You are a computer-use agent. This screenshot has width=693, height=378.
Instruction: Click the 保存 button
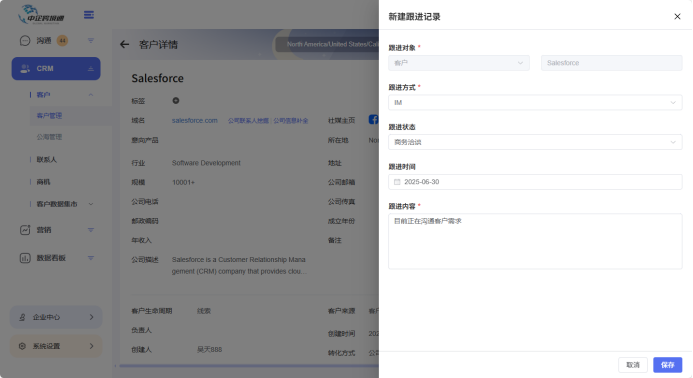coord(667,365)
